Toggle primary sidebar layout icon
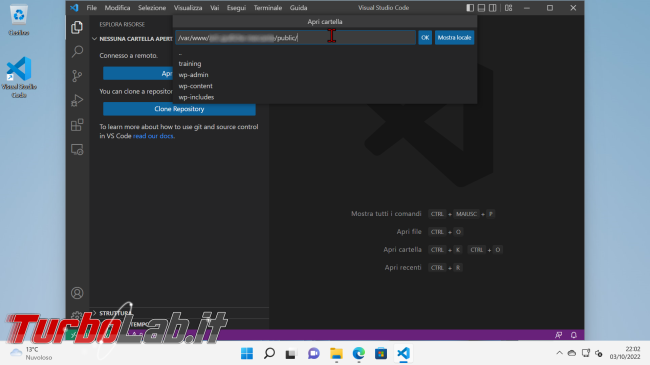 click(470, 8)
